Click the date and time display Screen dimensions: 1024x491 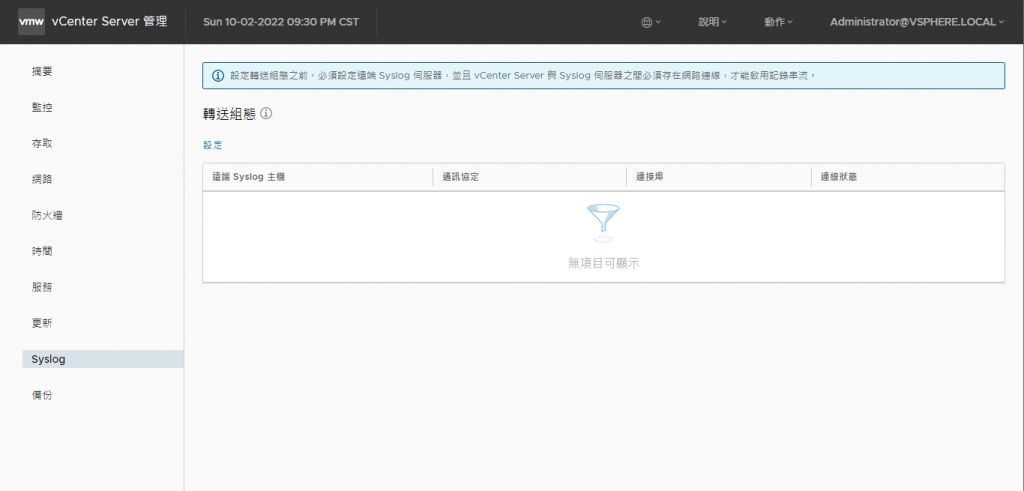(281, 22)
